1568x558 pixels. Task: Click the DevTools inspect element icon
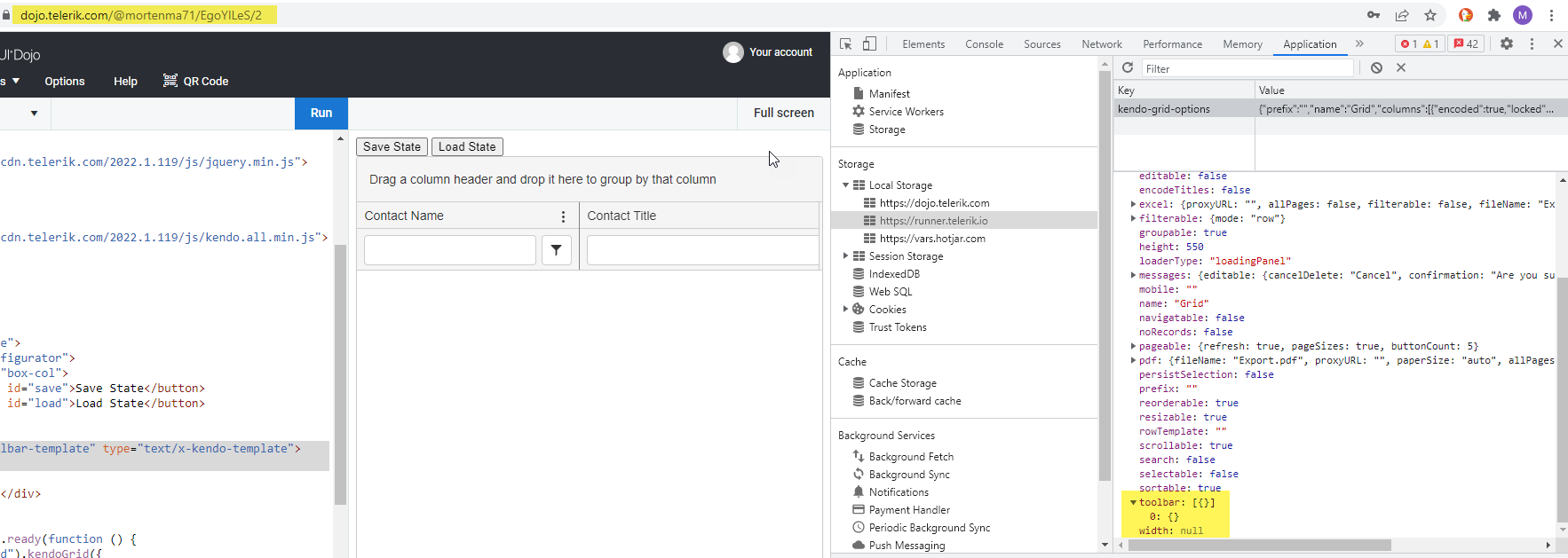point(845,43)
